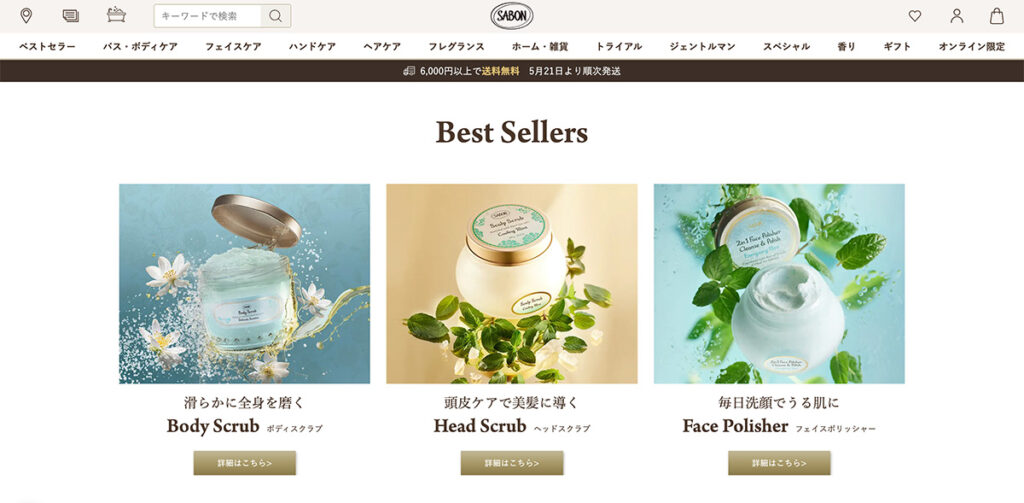Open the account user icon

click(957, 16)
